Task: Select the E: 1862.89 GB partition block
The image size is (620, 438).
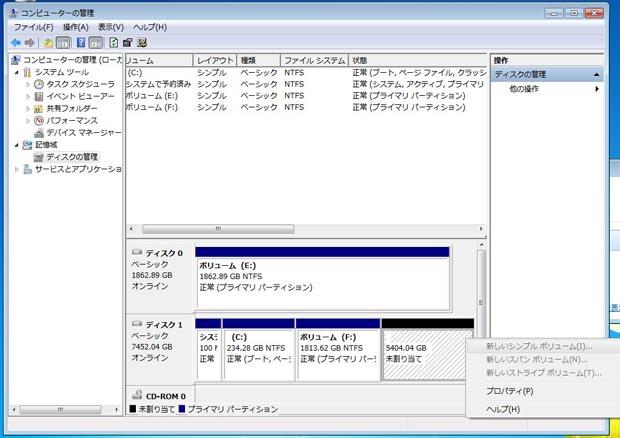Action: coord(323,278)
